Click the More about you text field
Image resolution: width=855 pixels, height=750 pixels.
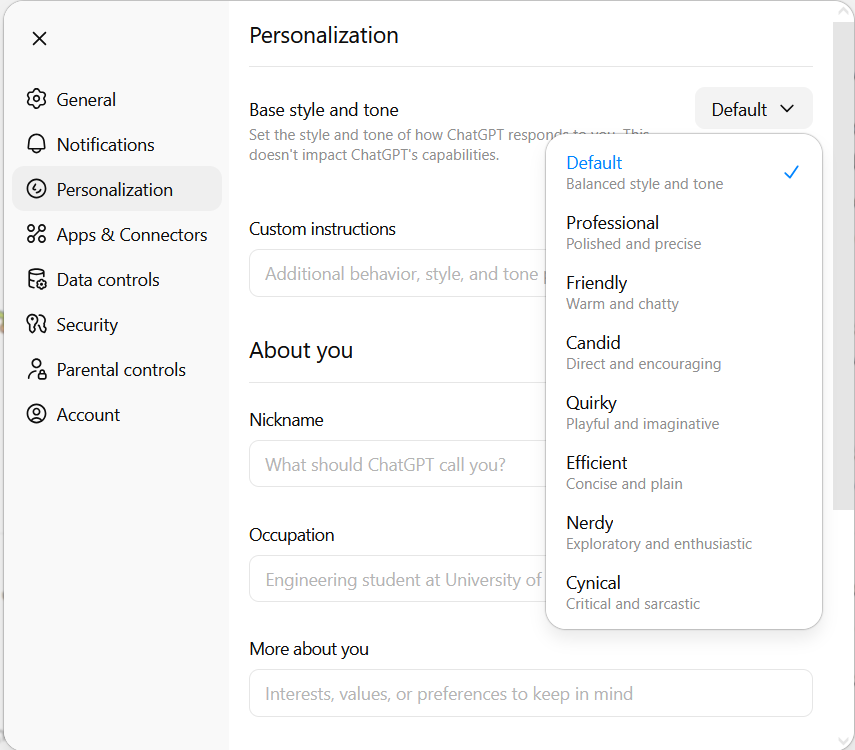point(530,693)
